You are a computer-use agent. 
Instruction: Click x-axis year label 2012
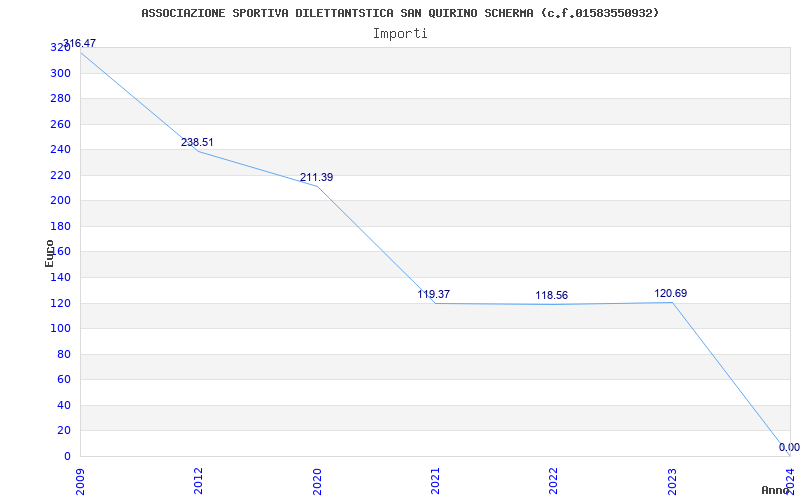click(x=198, y=481)
